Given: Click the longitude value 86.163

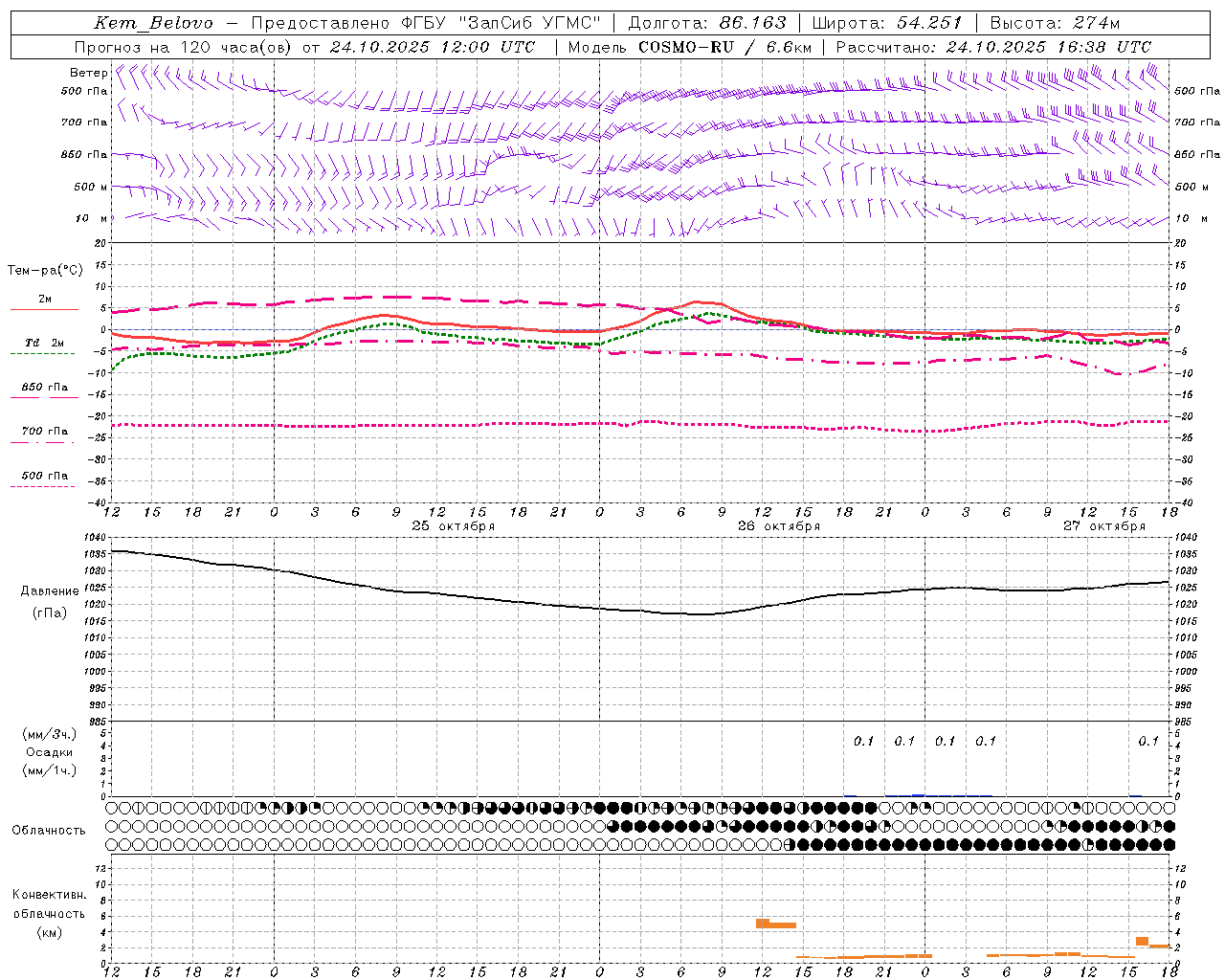Looking at the screenshot, I should point(752,23).
